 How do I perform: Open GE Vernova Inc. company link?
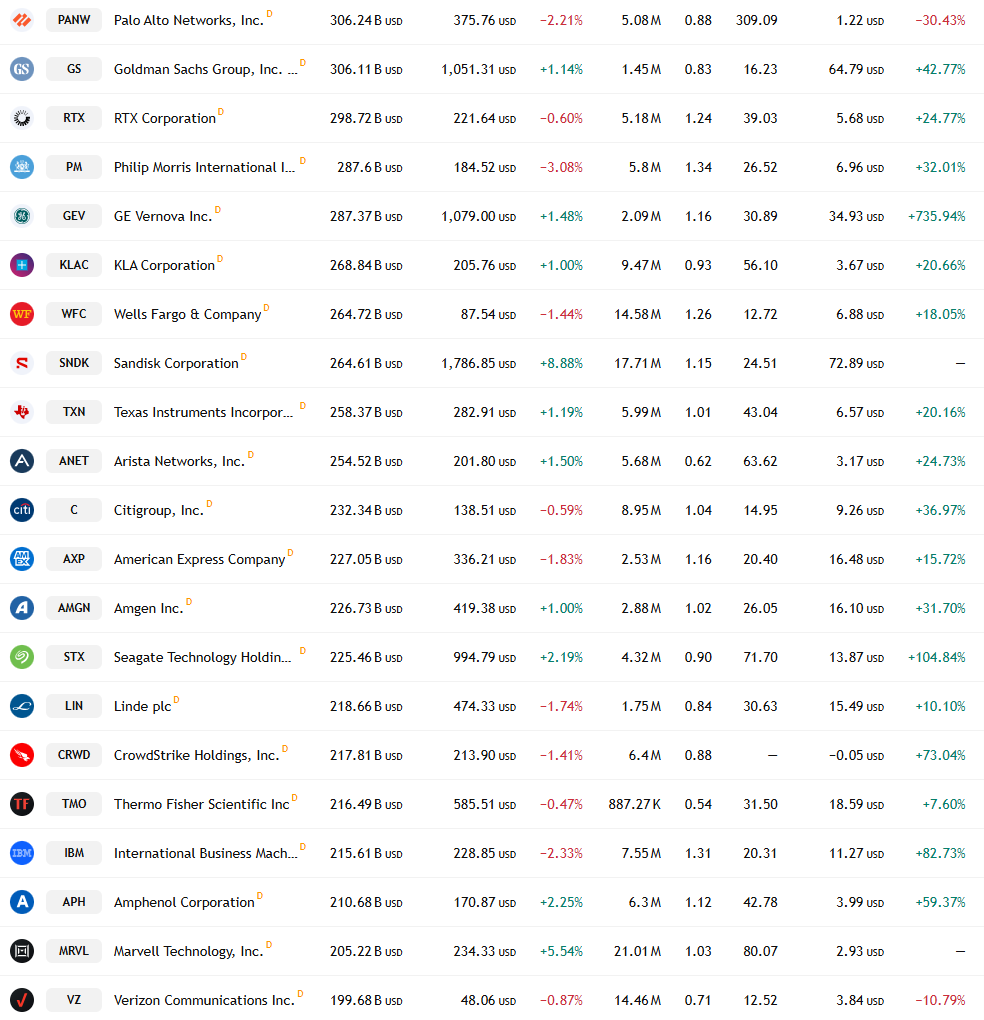point(163,216)
